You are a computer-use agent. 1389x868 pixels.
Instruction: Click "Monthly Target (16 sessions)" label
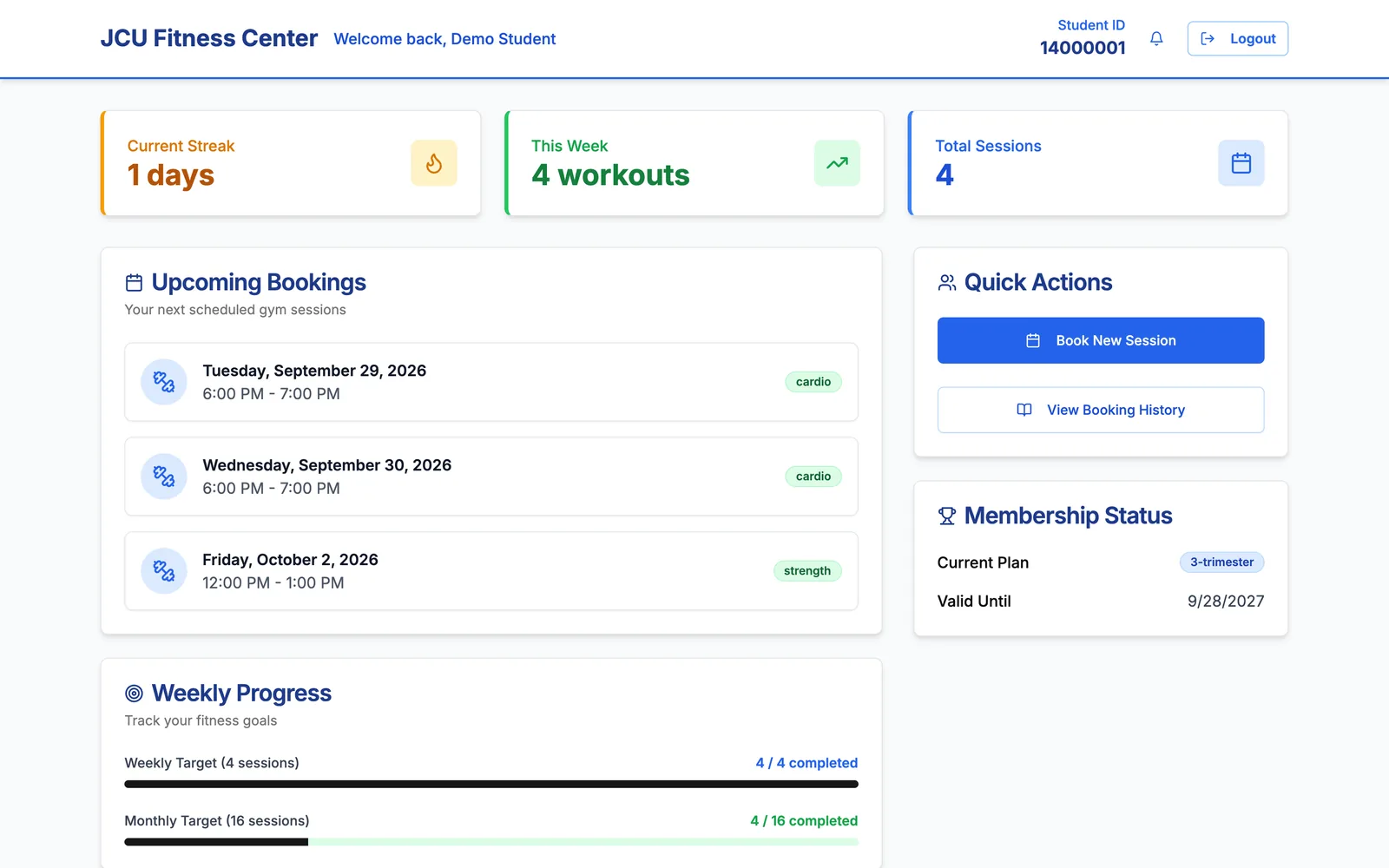click(x=217, y=821)
